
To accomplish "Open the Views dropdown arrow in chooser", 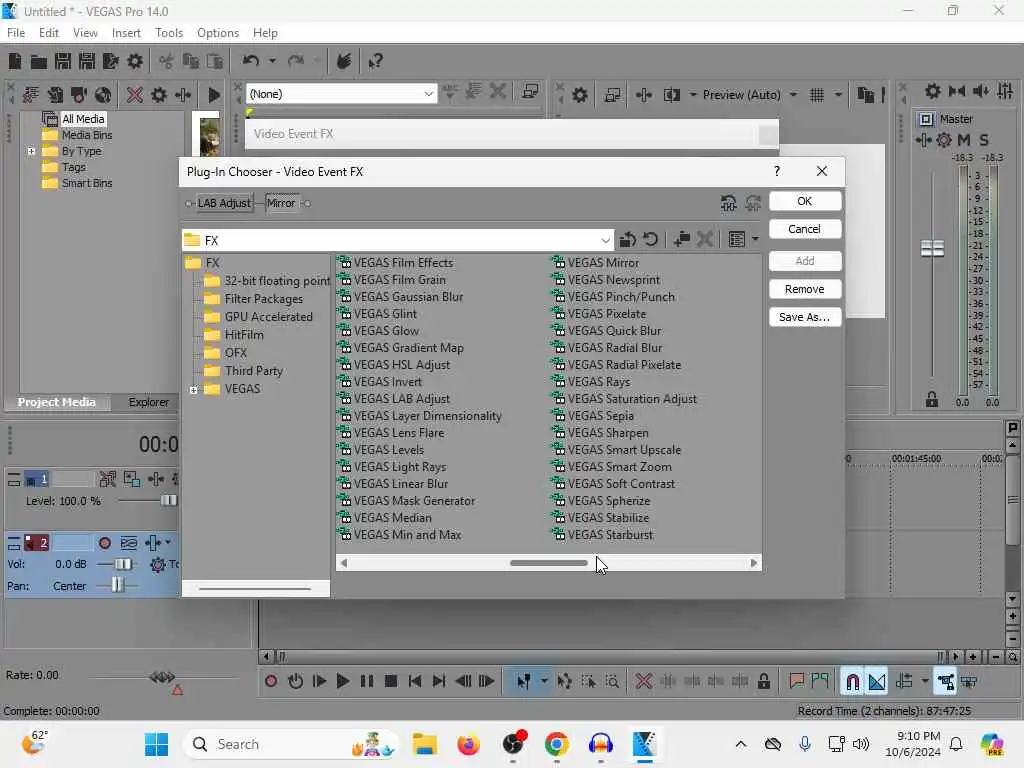I will [x=755, y=240].
